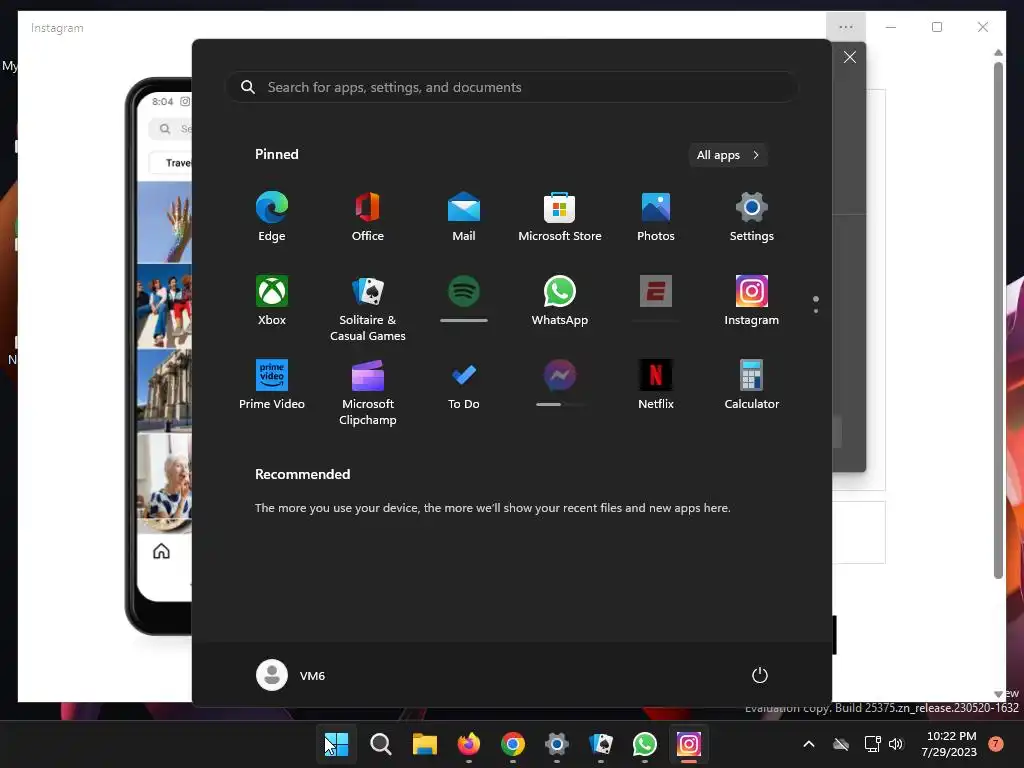Click the hand photo thumbnail in Instagram mockup
This screenshot has height=768, width=1024.
[x=165, y=222]
